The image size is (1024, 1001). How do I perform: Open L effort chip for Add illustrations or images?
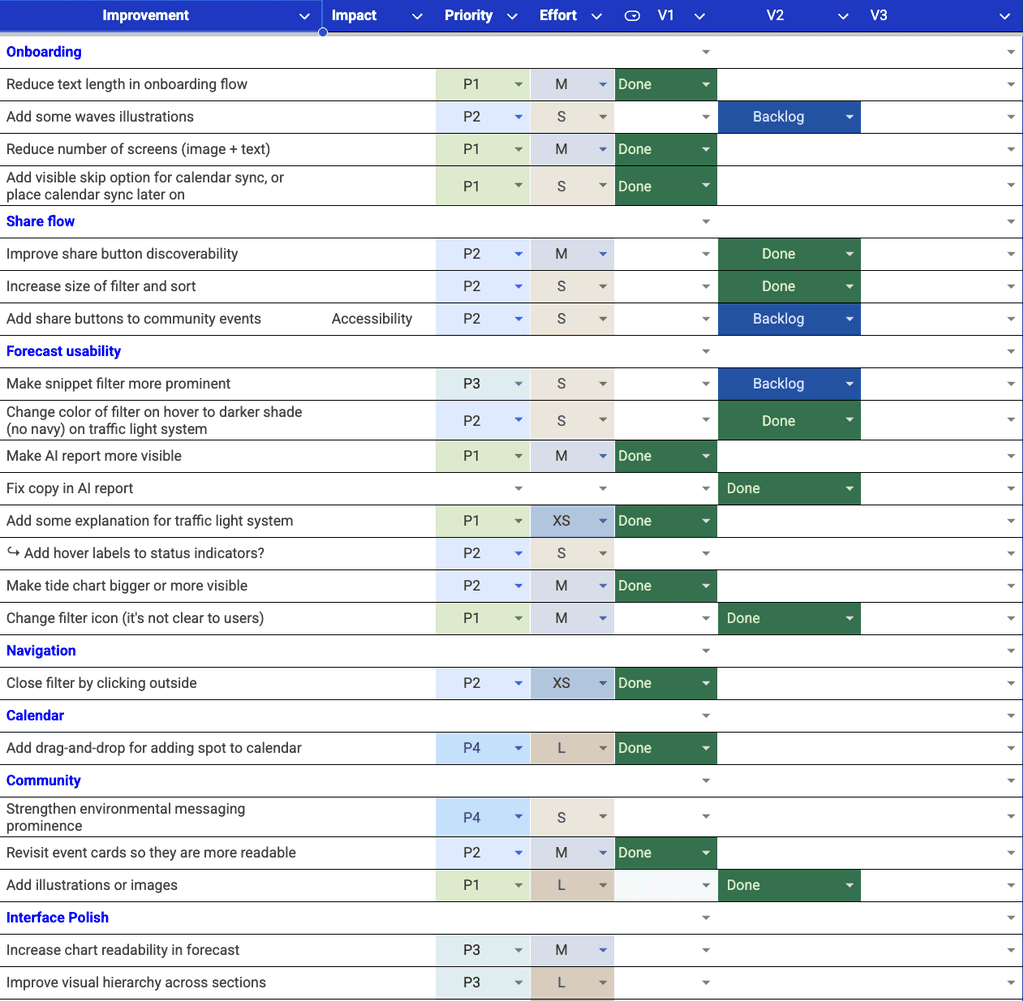[x=572, y=885]
